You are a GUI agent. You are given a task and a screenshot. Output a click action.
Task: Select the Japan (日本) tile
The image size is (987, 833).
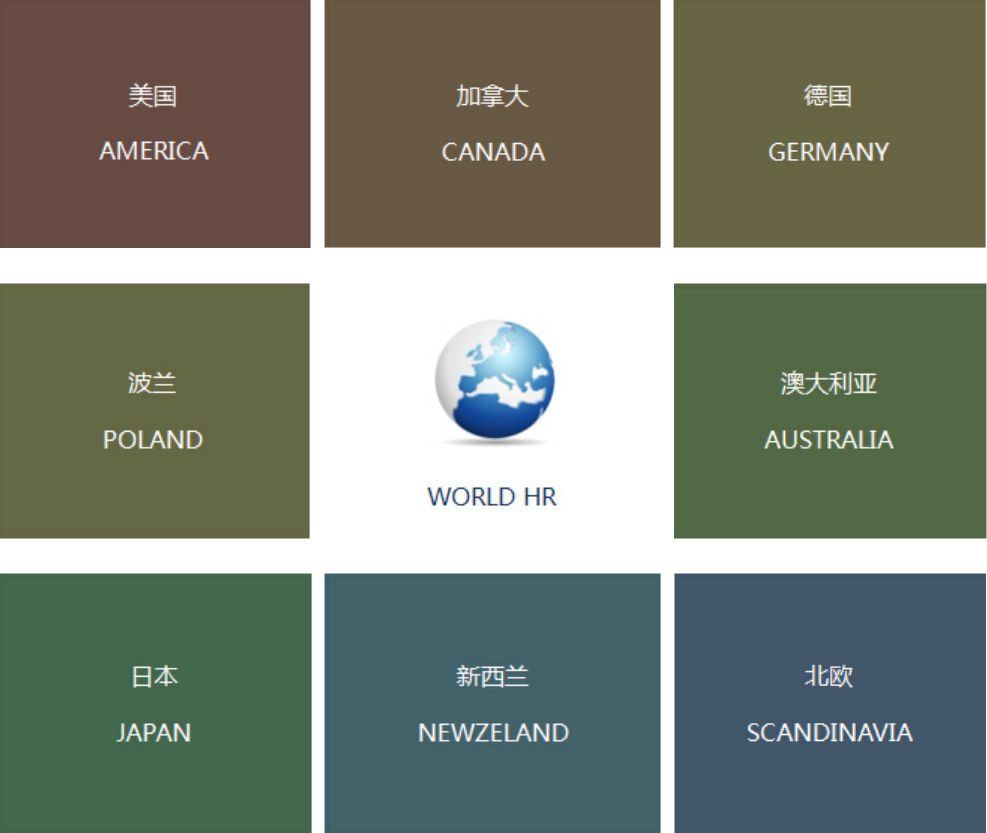(x=155, y=703)
